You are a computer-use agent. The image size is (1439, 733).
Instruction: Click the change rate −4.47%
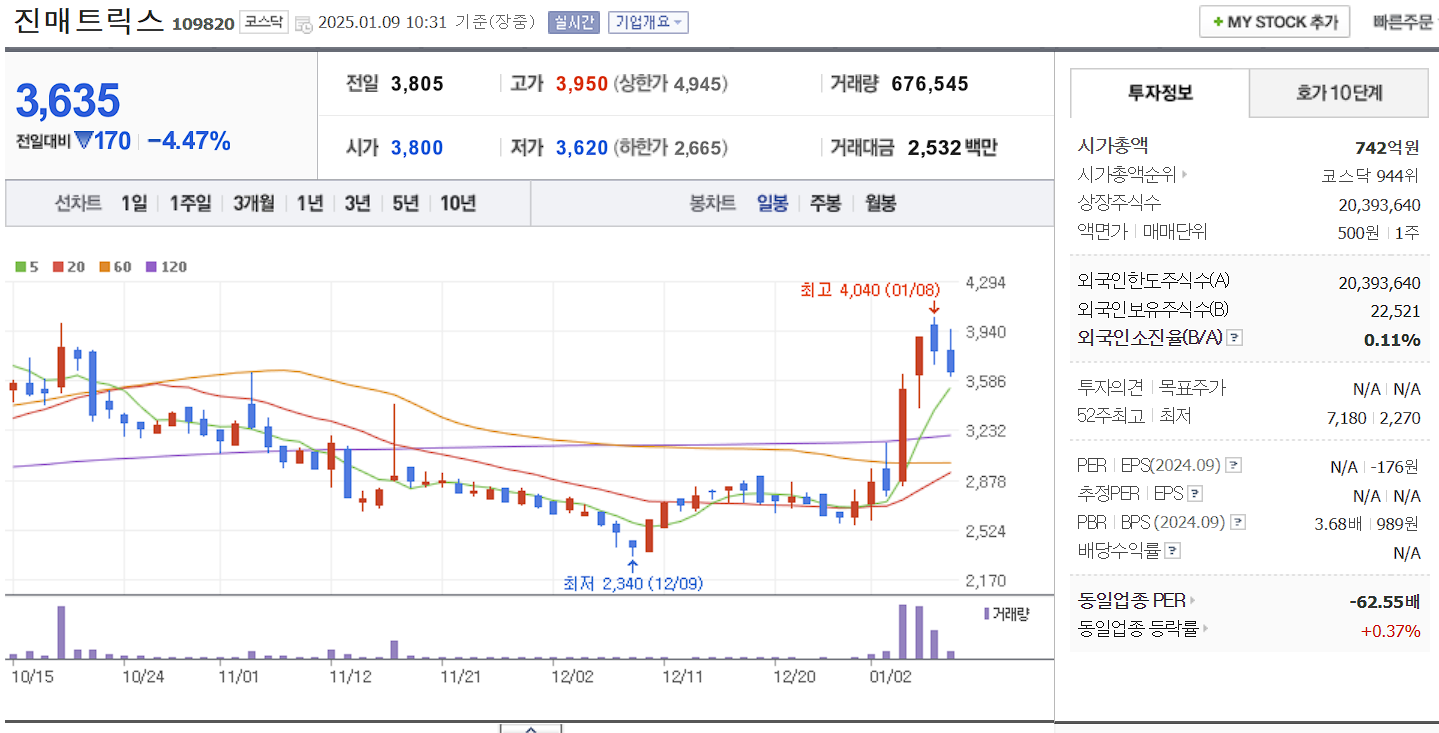(189, 141)
